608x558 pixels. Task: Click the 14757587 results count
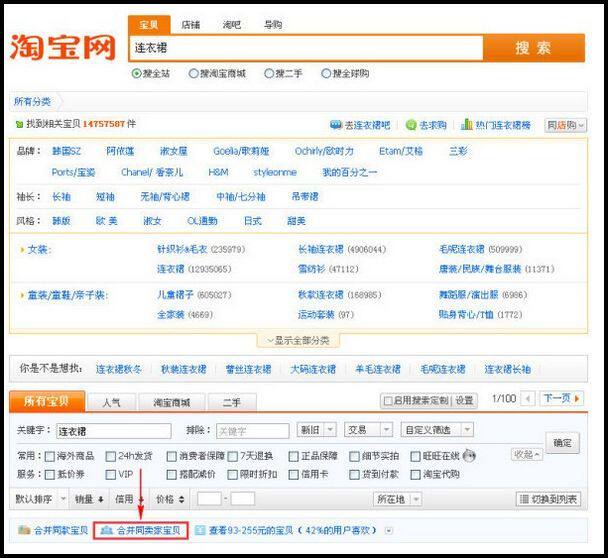pyautogui.click(x=104, y=124)
